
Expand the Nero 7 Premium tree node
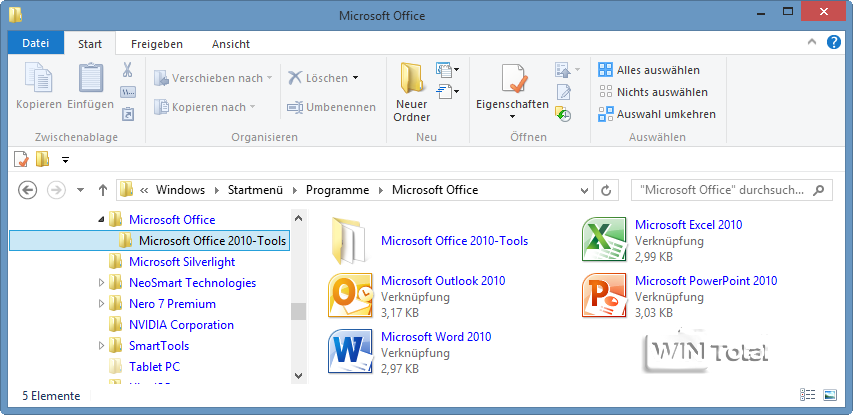click(x=101, y=304)
